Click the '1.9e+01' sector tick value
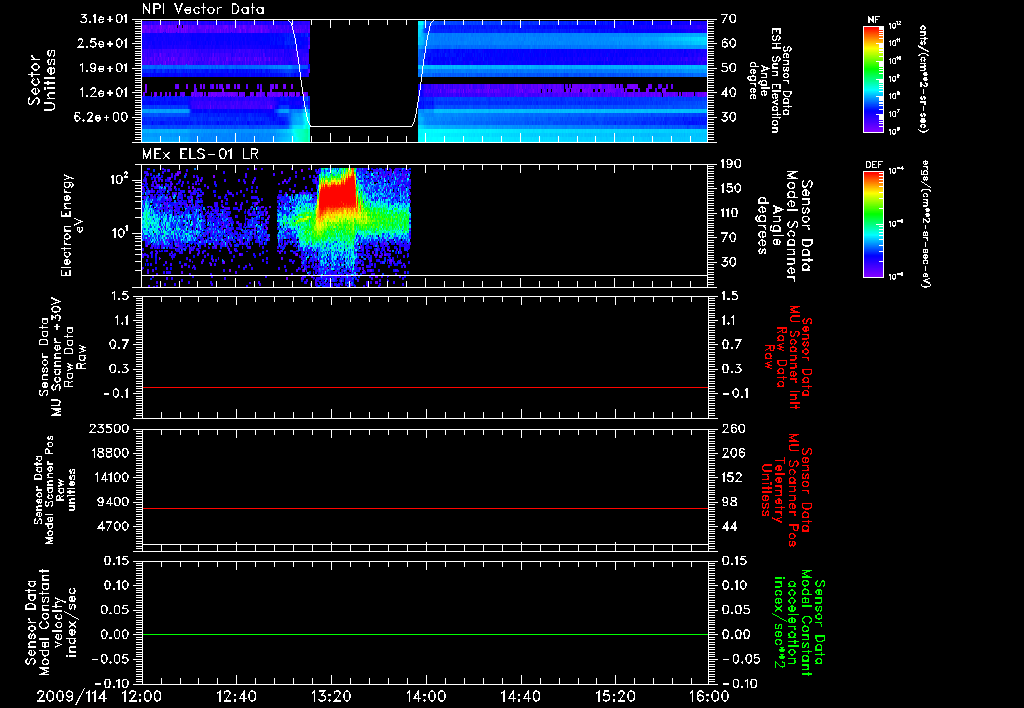 click(104, 68)
